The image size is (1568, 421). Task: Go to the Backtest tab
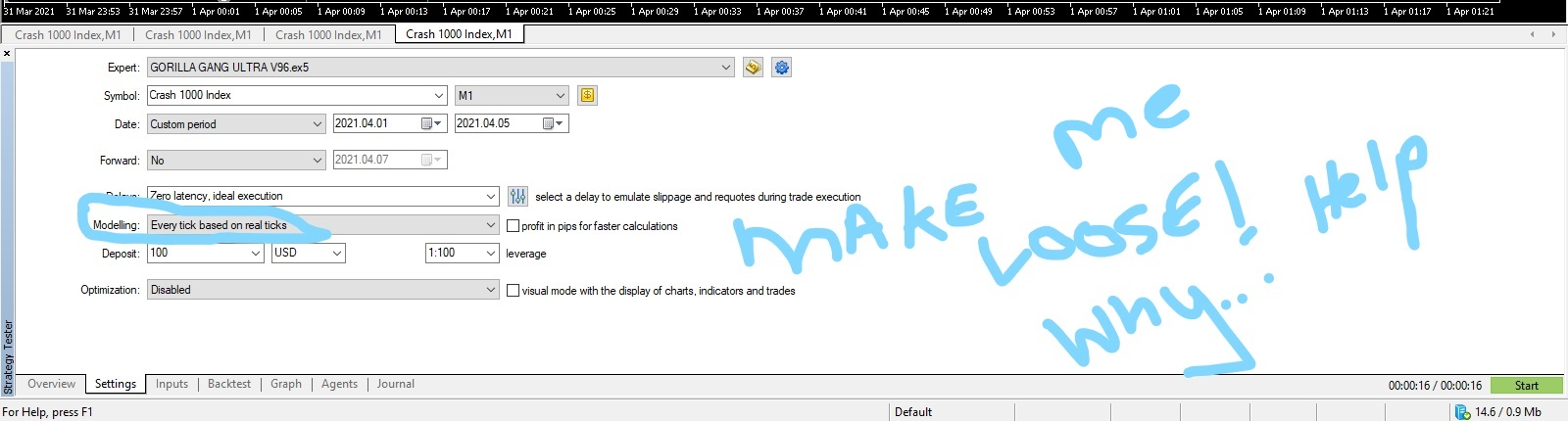click(229, 384)
